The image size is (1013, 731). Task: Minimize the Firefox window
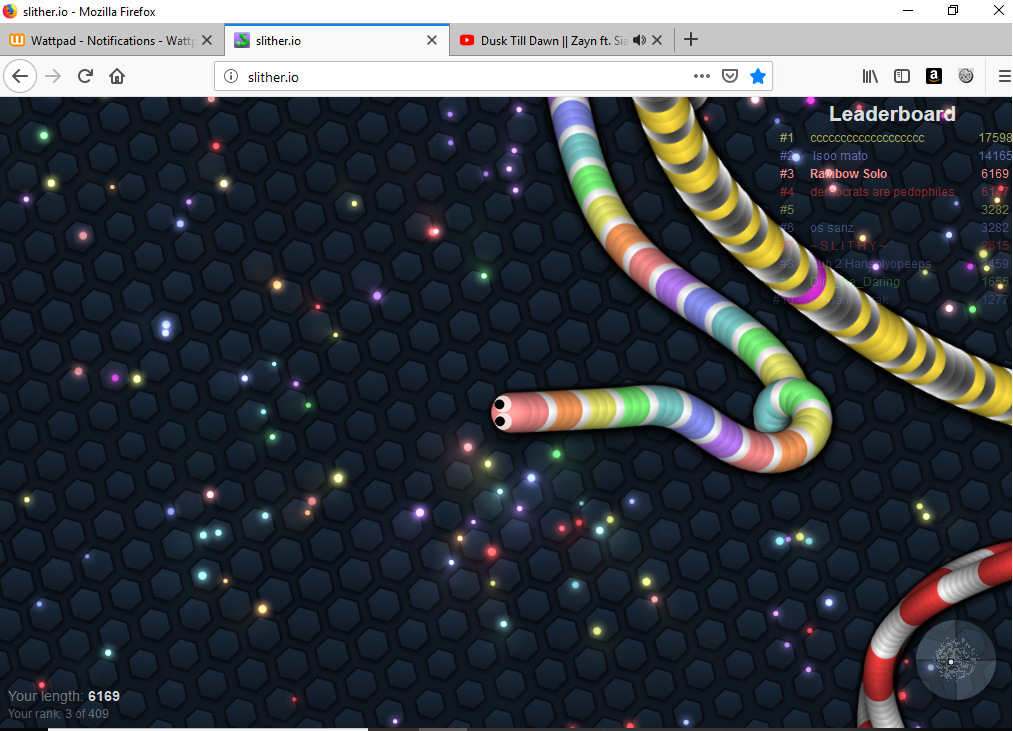908,10
